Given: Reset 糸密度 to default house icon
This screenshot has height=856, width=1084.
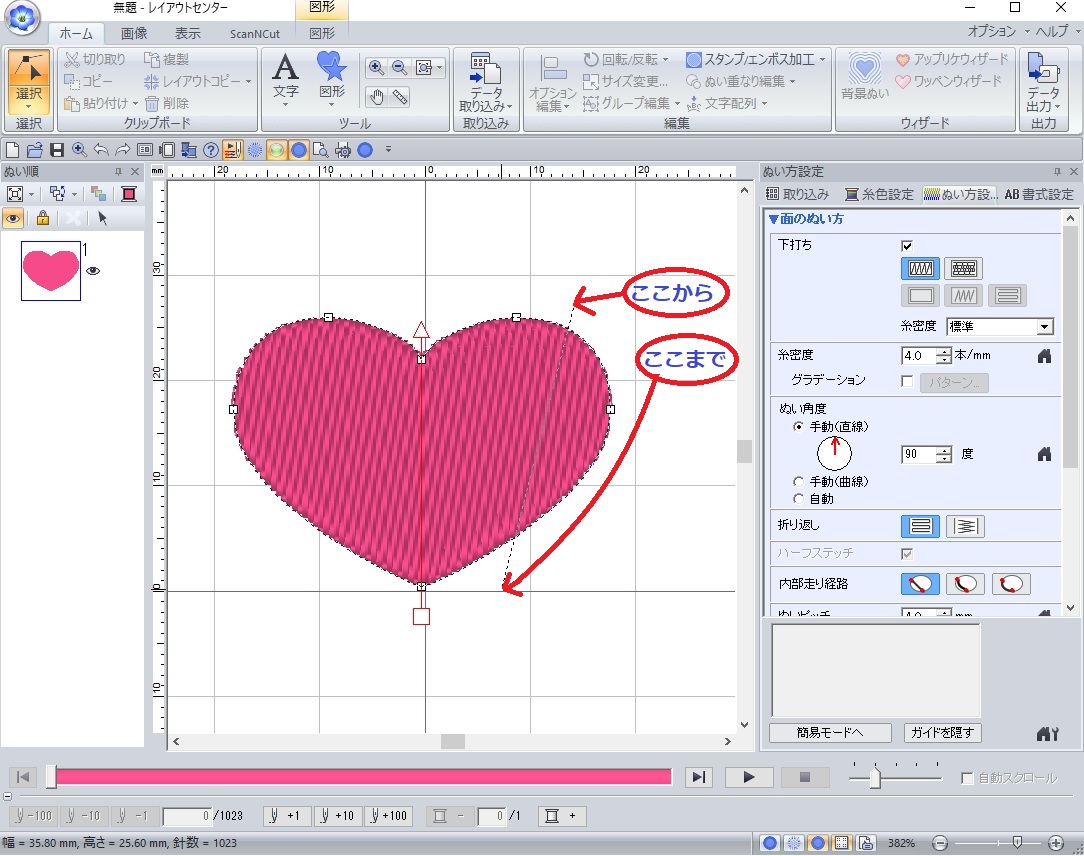Looking at the screenshot, I should pos(1044,355).
